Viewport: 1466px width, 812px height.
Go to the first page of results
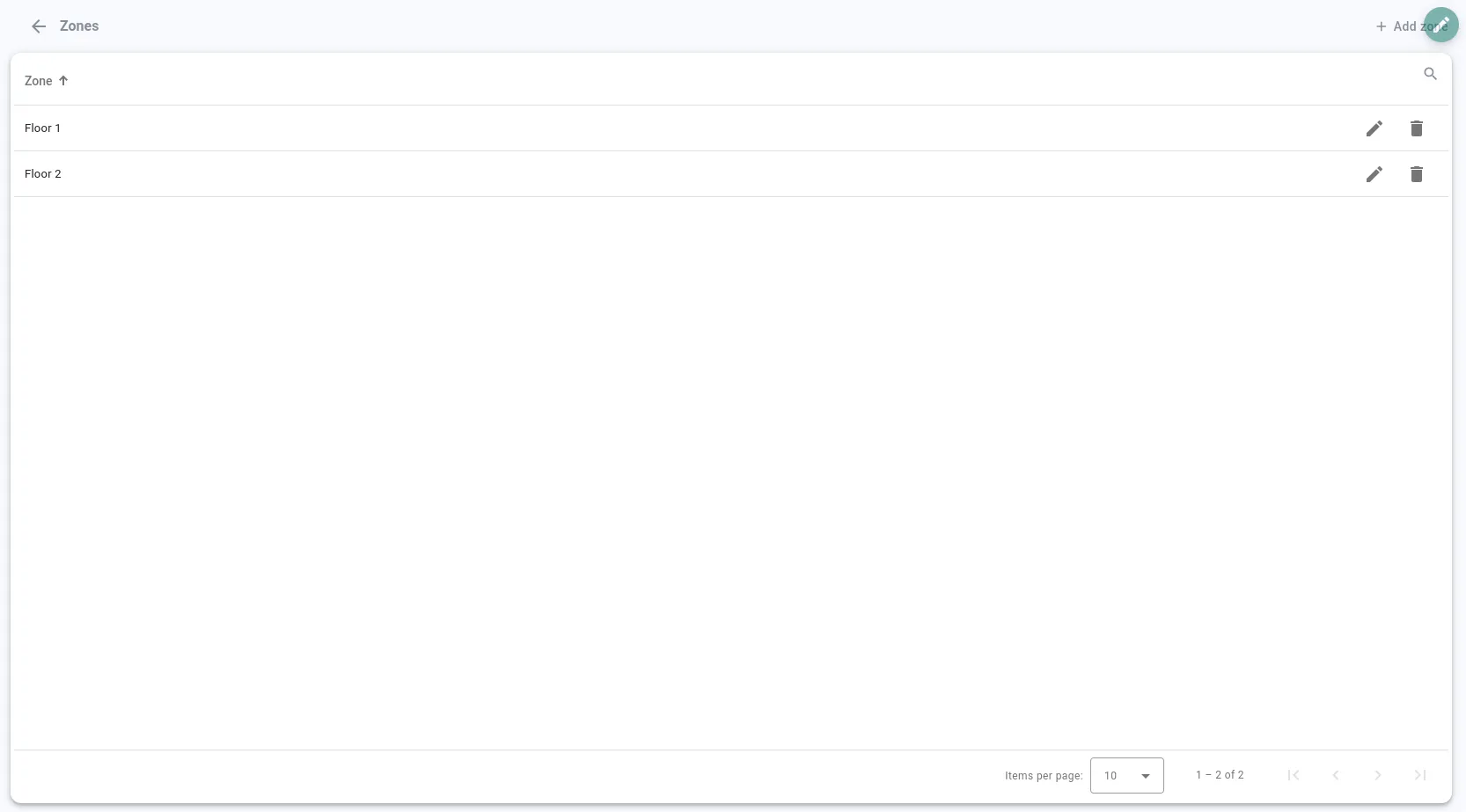(x=1294, y=775)
